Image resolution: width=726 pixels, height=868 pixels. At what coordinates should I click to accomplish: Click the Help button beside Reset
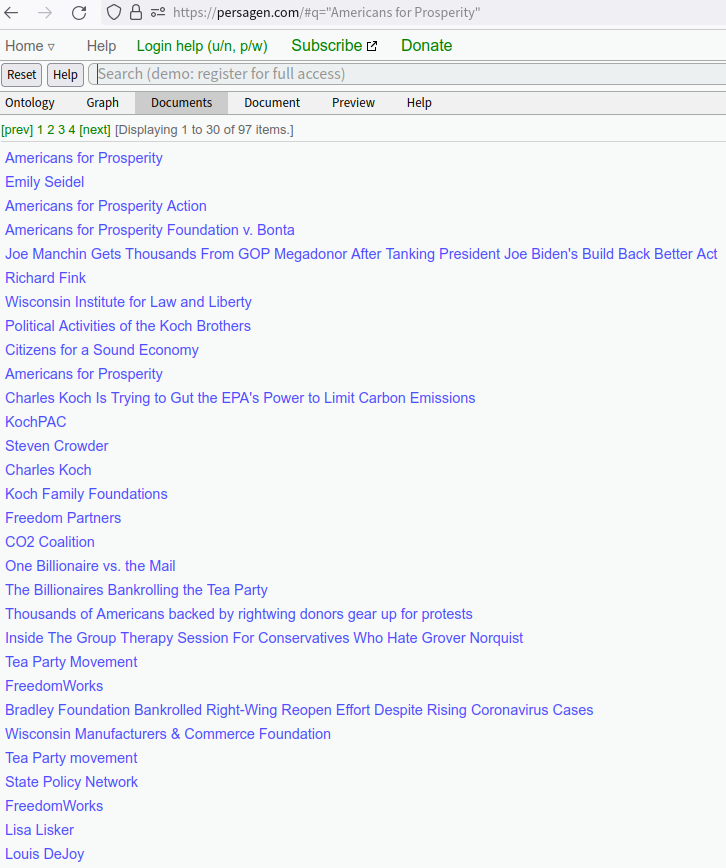pos(65,75)
